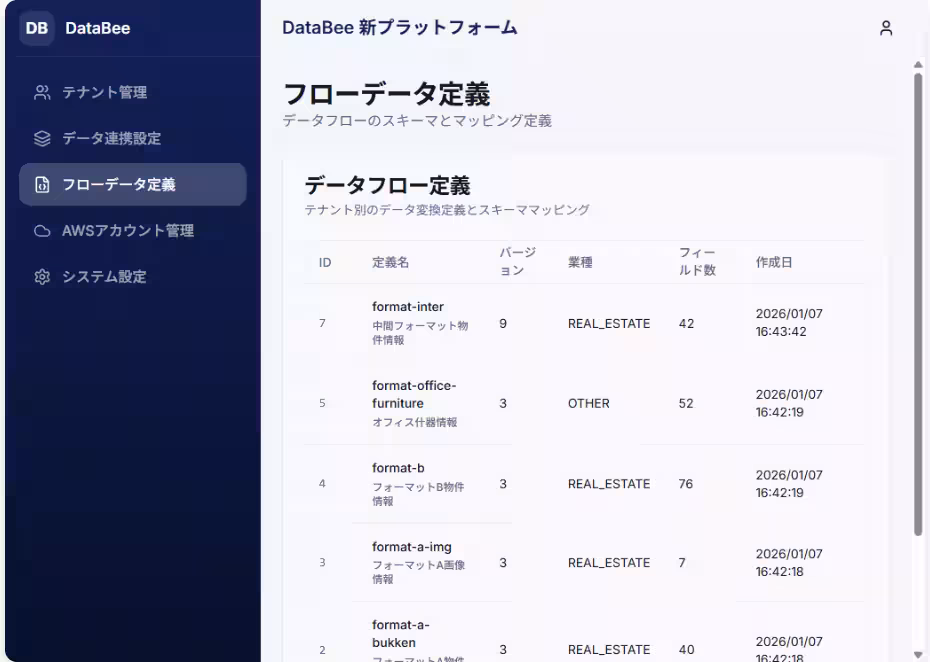Click the scrollbar up arrow

pyautogui.click(x=918, y=65)
